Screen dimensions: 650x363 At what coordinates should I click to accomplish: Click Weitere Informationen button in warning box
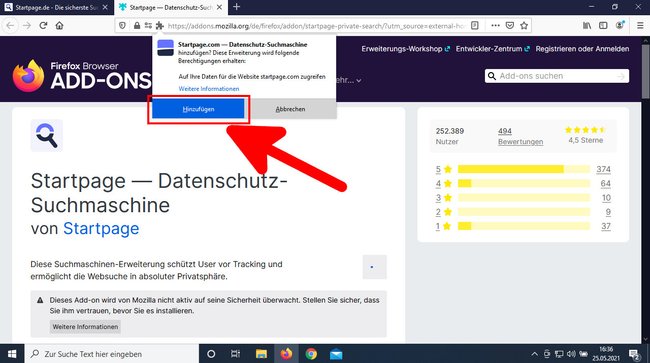coord(85,327)
